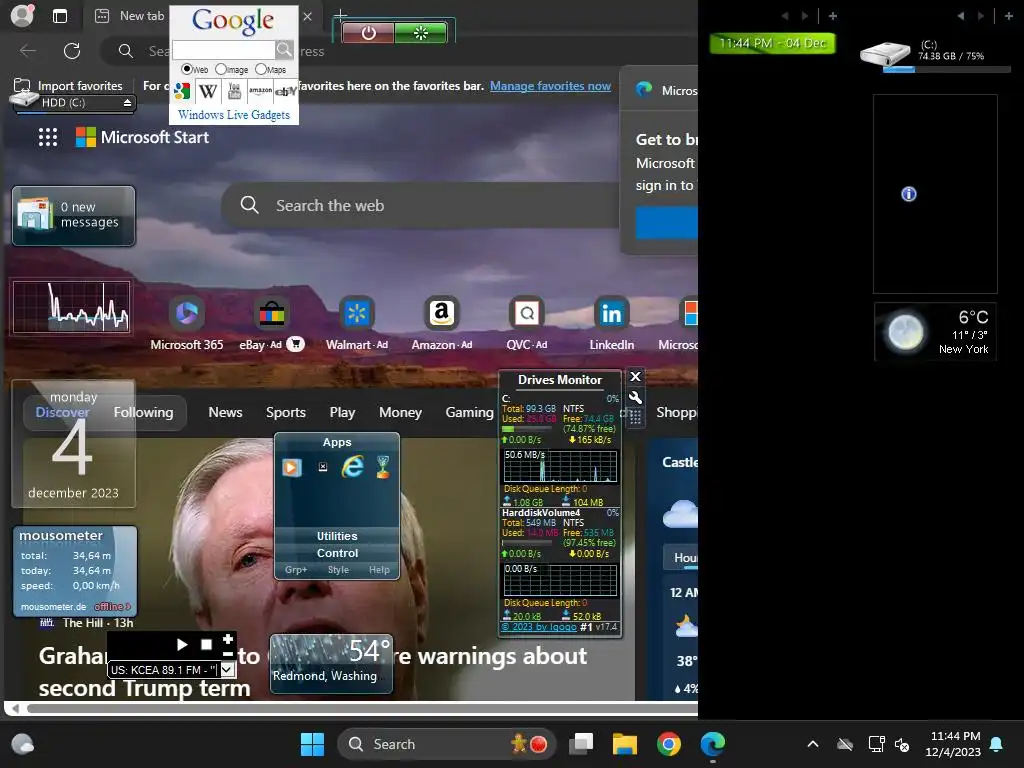Open File Explorer from the taskbar
Viewport: 1024px width, 768px height.
tap(624, 744)
